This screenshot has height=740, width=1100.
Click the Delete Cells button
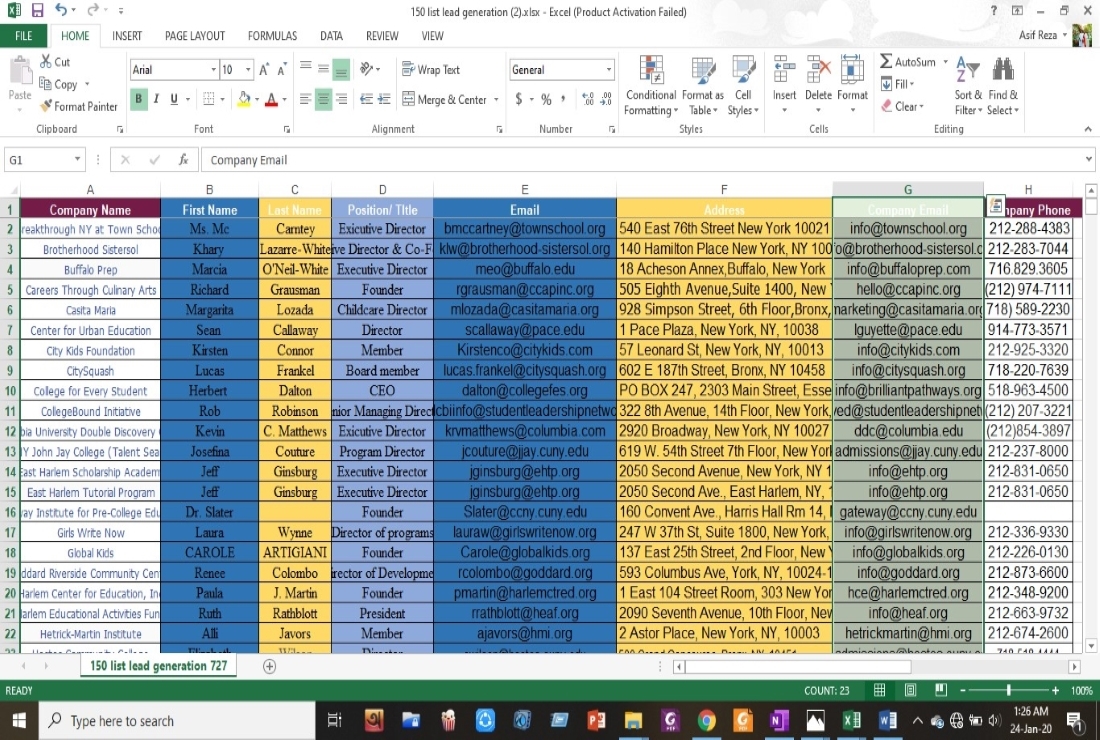pos(818,85)
